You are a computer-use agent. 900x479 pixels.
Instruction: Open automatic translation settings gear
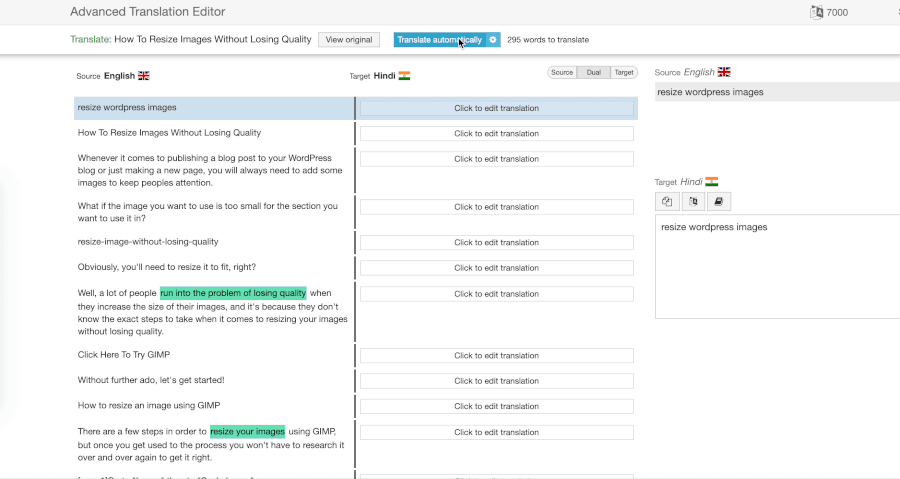tap(492, 40)
